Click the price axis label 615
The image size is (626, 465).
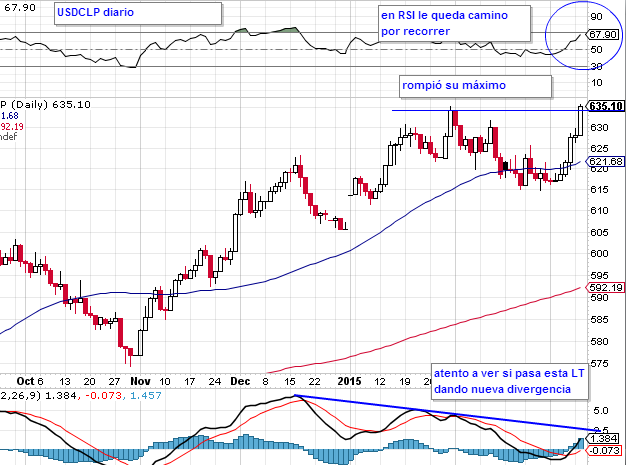[599, 190]
